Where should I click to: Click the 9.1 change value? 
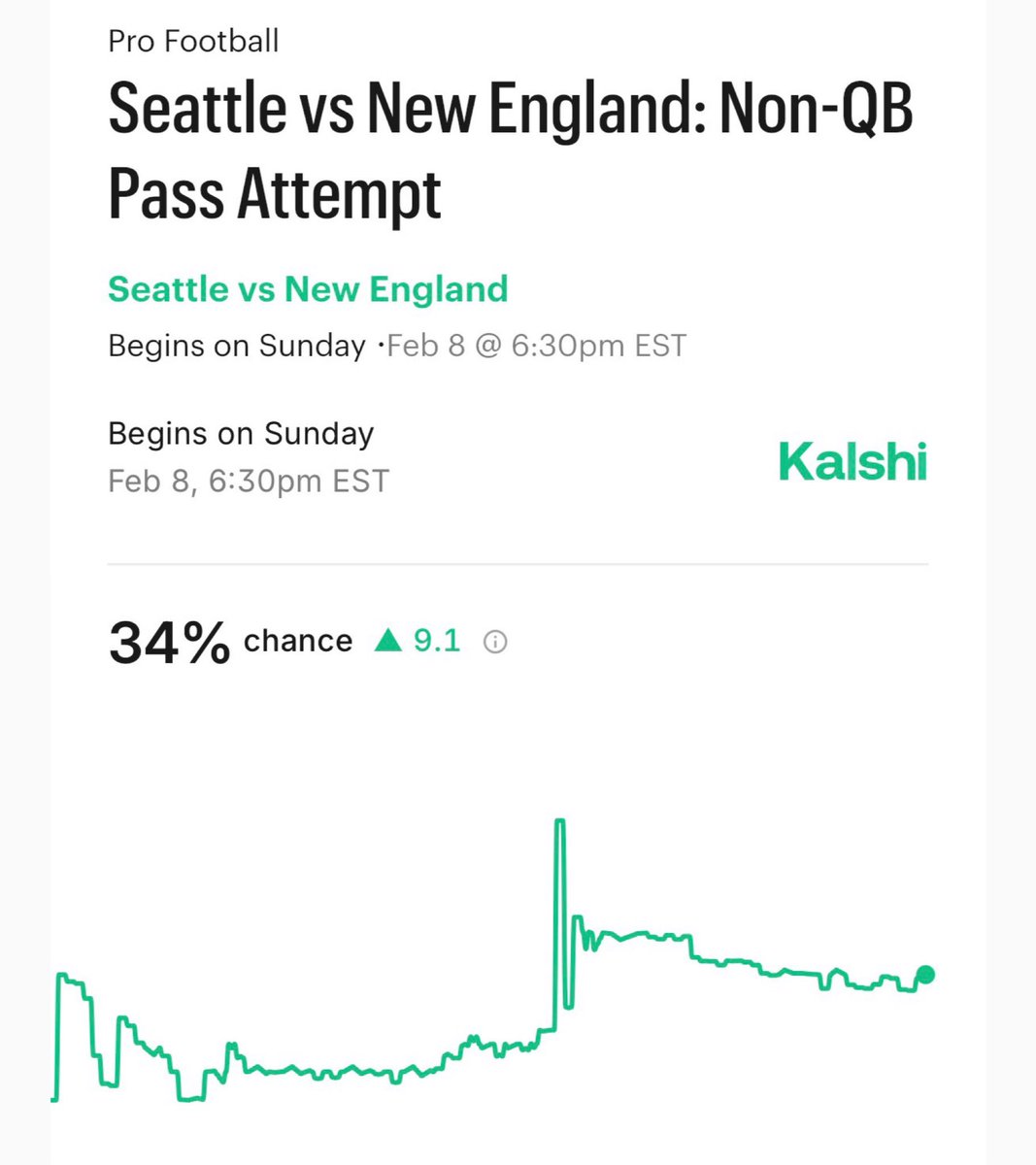437,641
